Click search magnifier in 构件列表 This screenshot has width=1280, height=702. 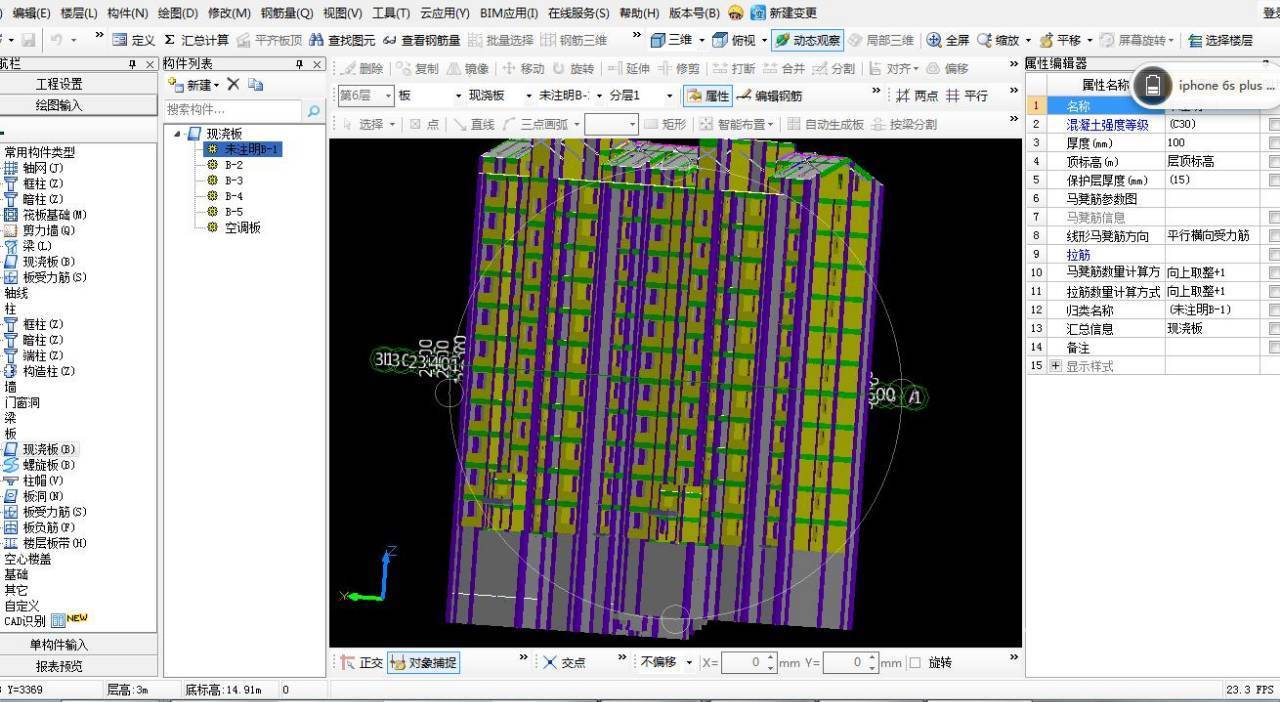click(x=313, y=110)
